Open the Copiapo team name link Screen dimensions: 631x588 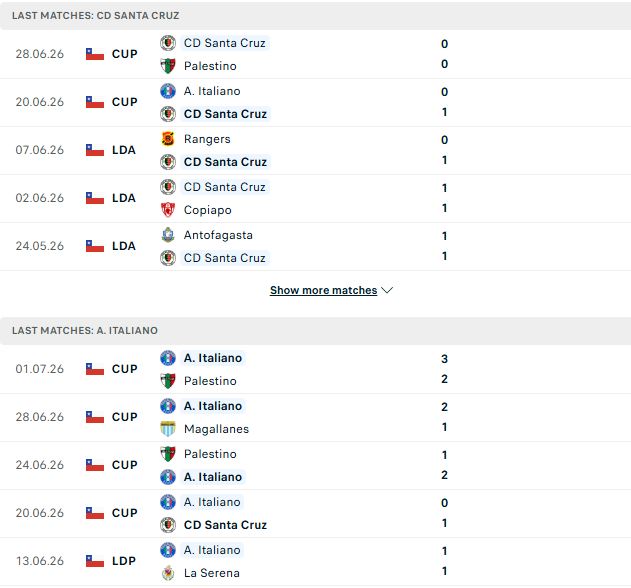click(x=208, y=210)
